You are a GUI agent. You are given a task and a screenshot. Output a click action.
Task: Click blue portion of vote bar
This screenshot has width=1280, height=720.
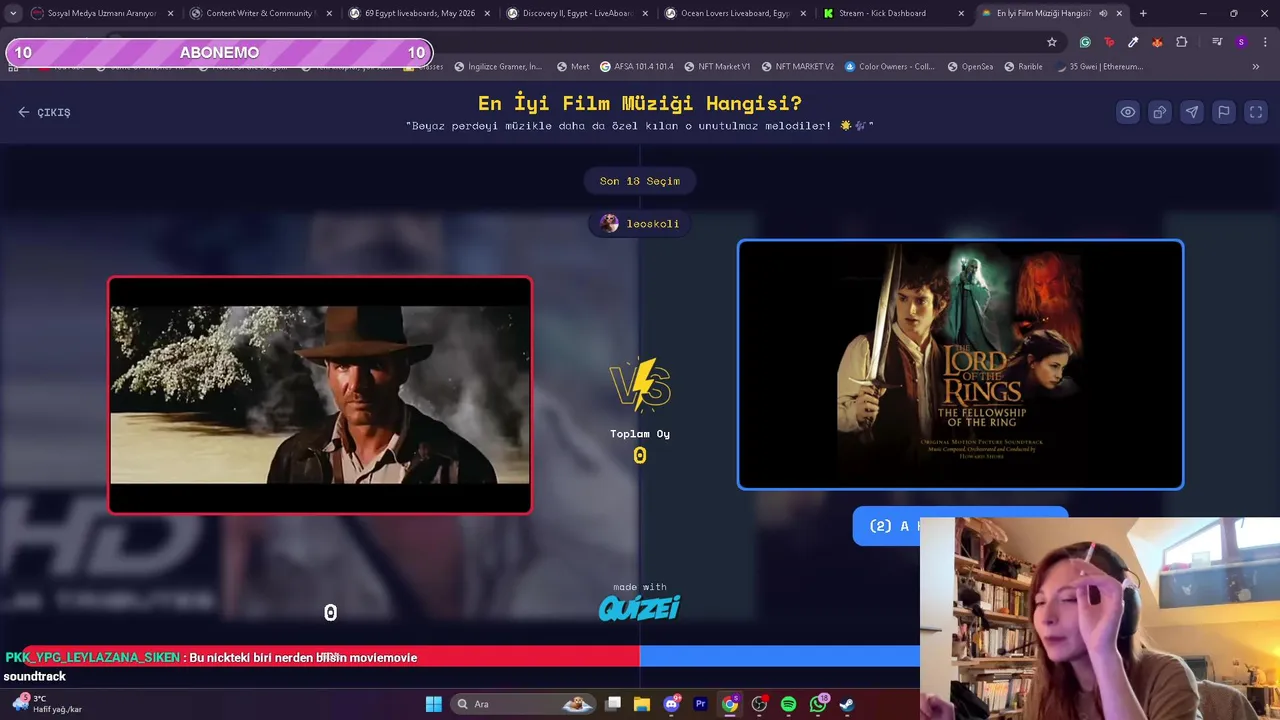click(x=780, y=657)
